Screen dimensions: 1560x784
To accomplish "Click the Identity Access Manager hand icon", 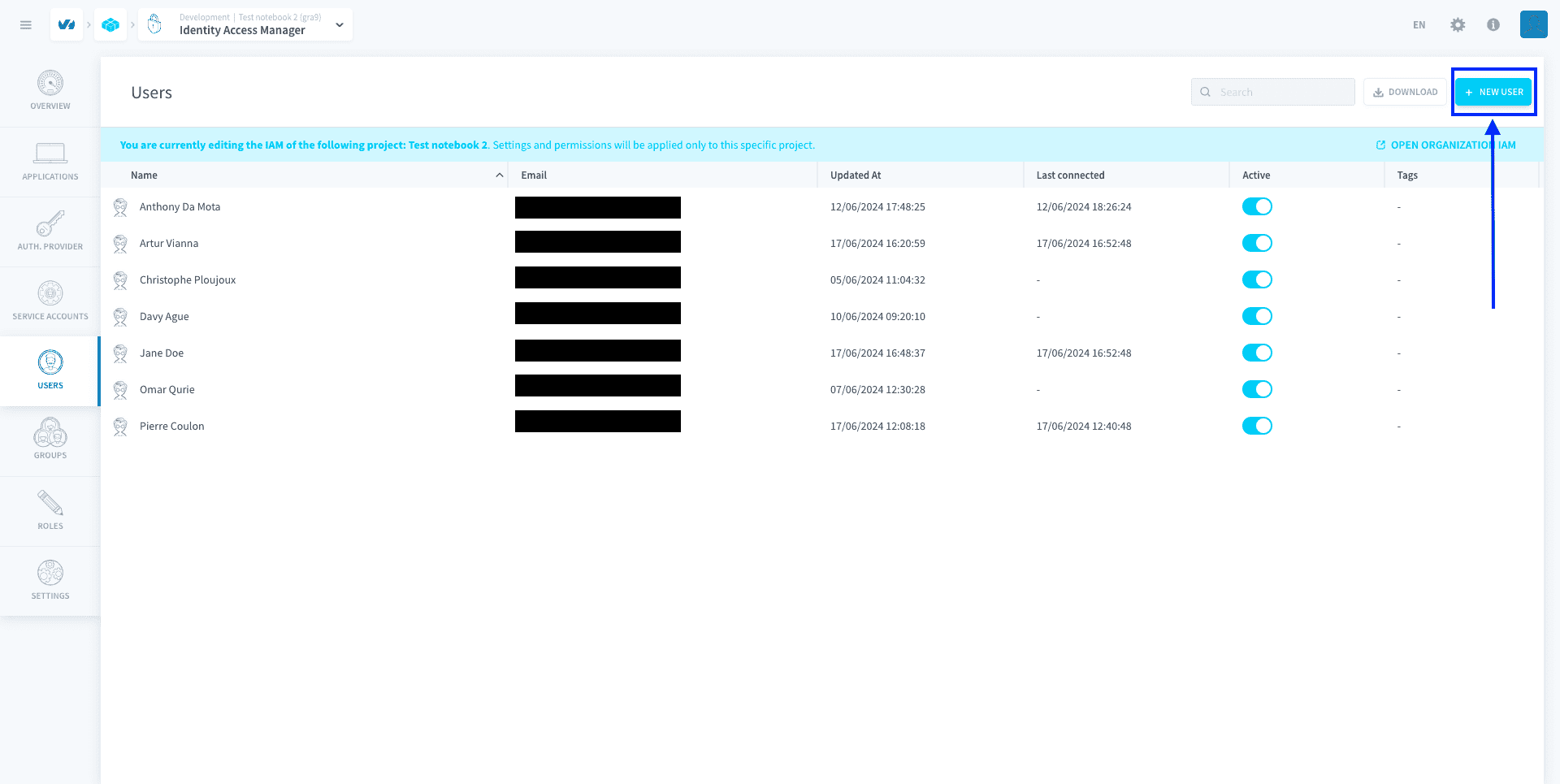I will [154, 24].
